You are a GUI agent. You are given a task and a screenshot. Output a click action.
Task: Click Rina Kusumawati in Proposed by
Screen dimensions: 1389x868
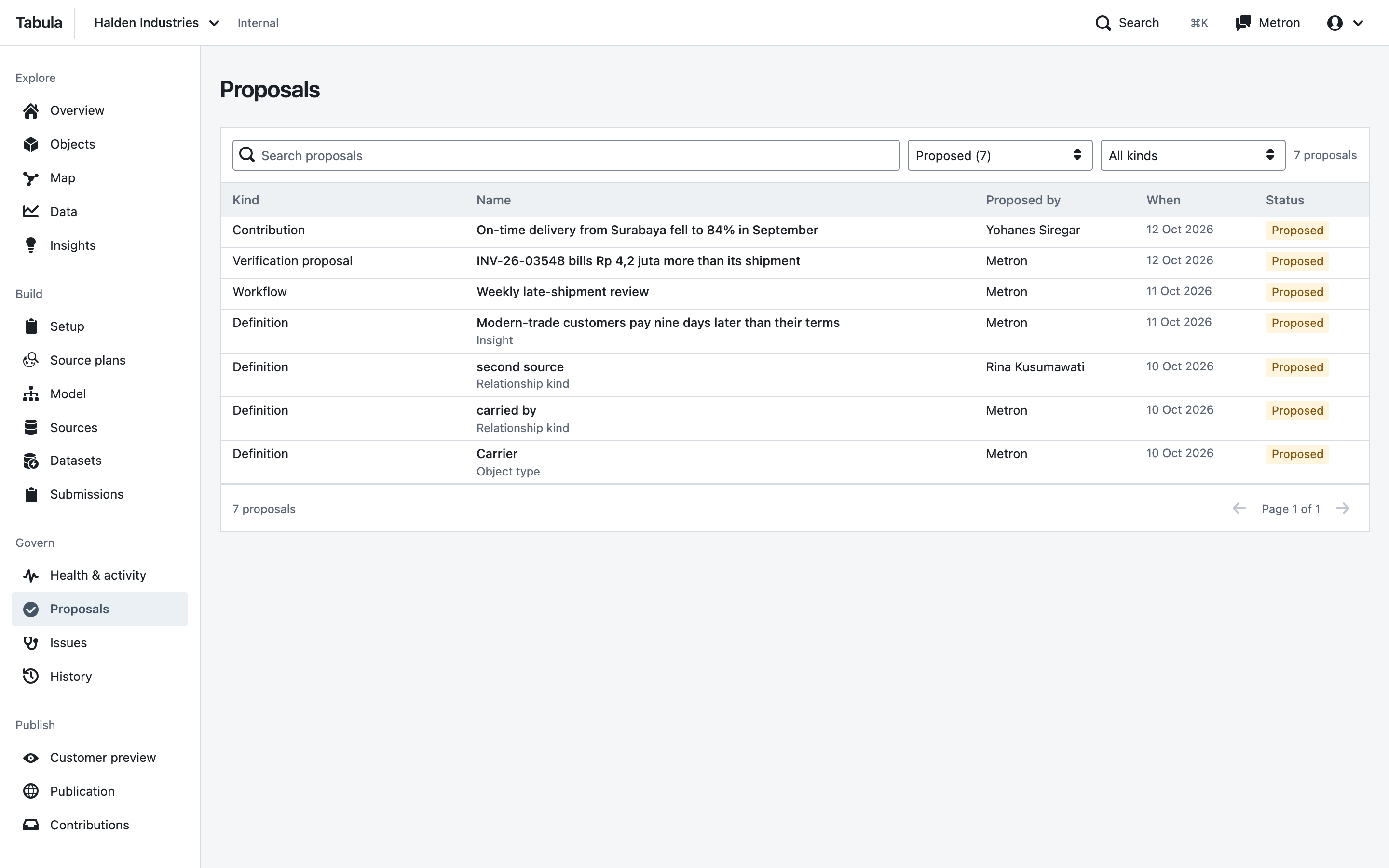pos(1035,367)
